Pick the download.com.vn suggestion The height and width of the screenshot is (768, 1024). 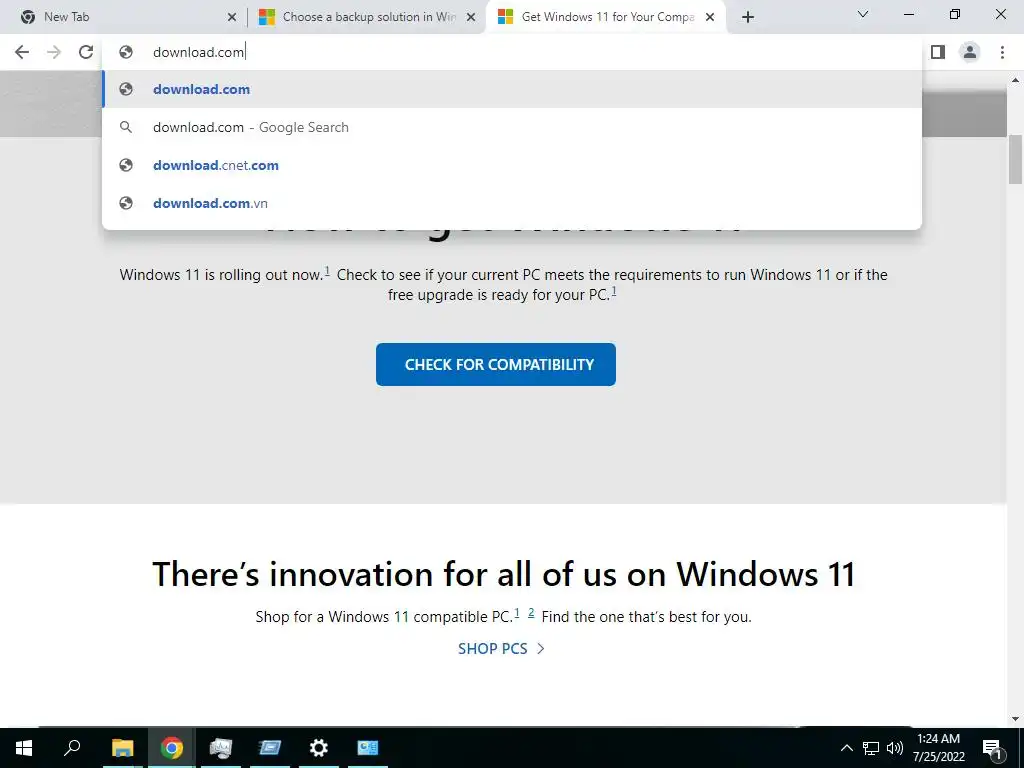point(512,203)
